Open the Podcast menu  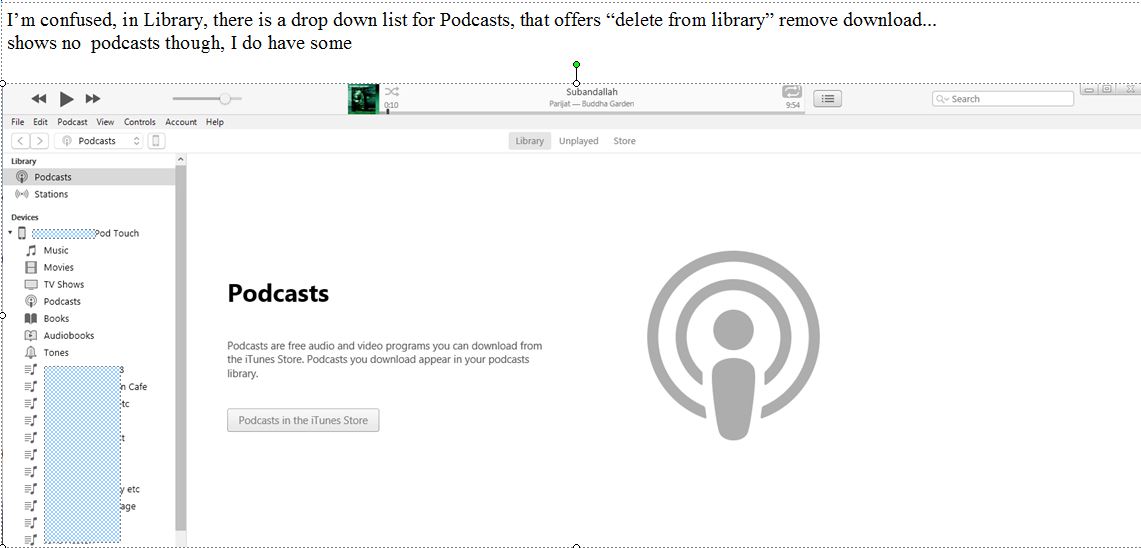[72, 122]
